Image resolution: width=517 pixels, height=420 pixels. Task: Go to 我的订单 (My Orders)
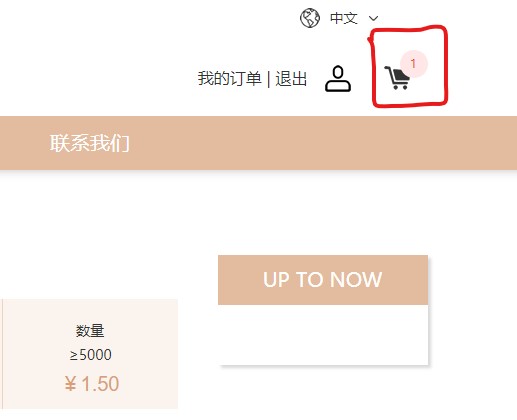point(229,79)
